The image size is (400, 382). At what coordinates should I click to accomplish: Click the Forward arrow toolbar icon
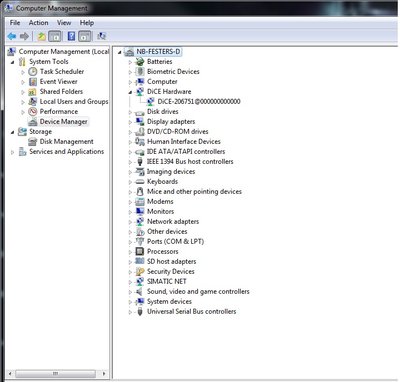[24, 36]
